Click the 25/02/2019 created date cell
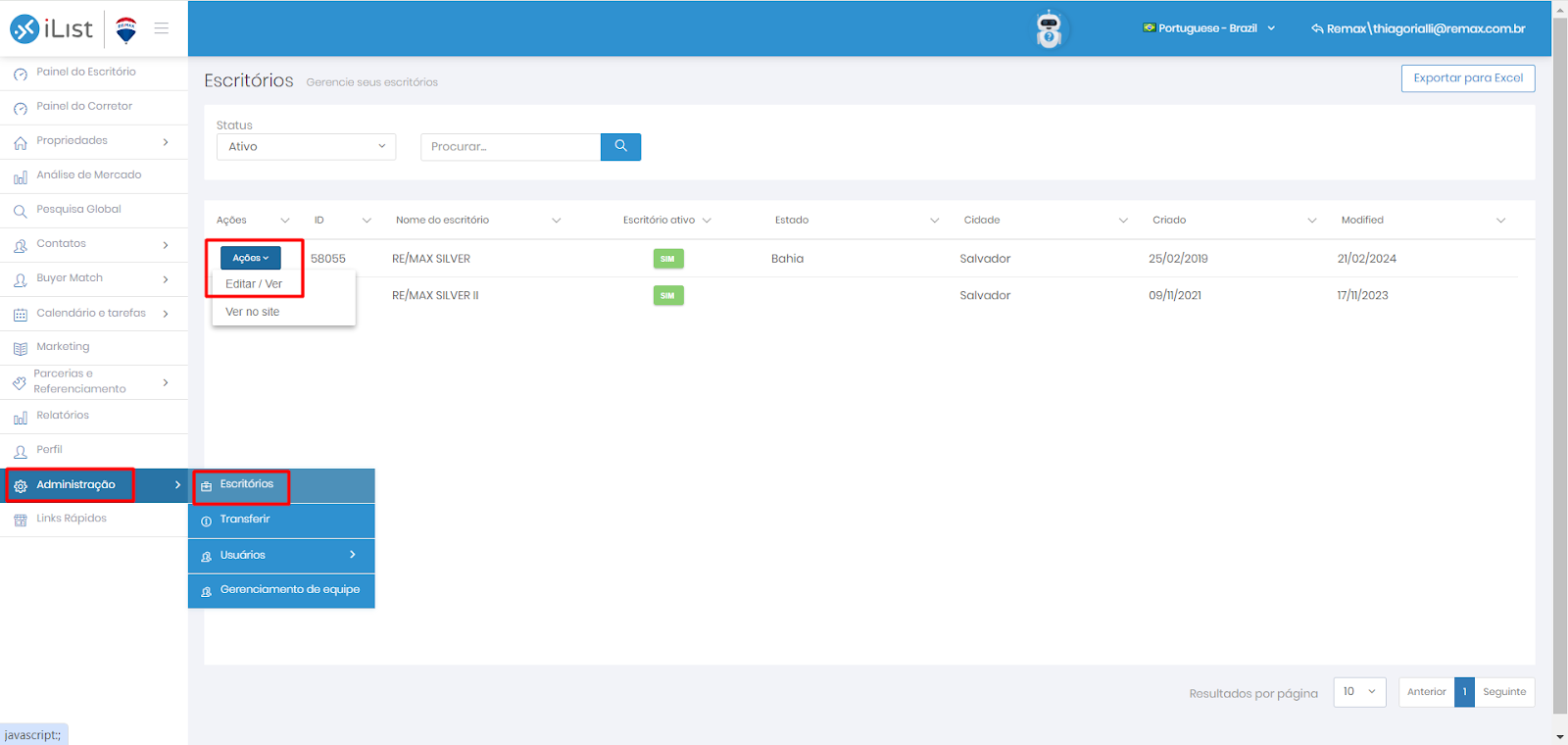 click(x=1178, y=259)
